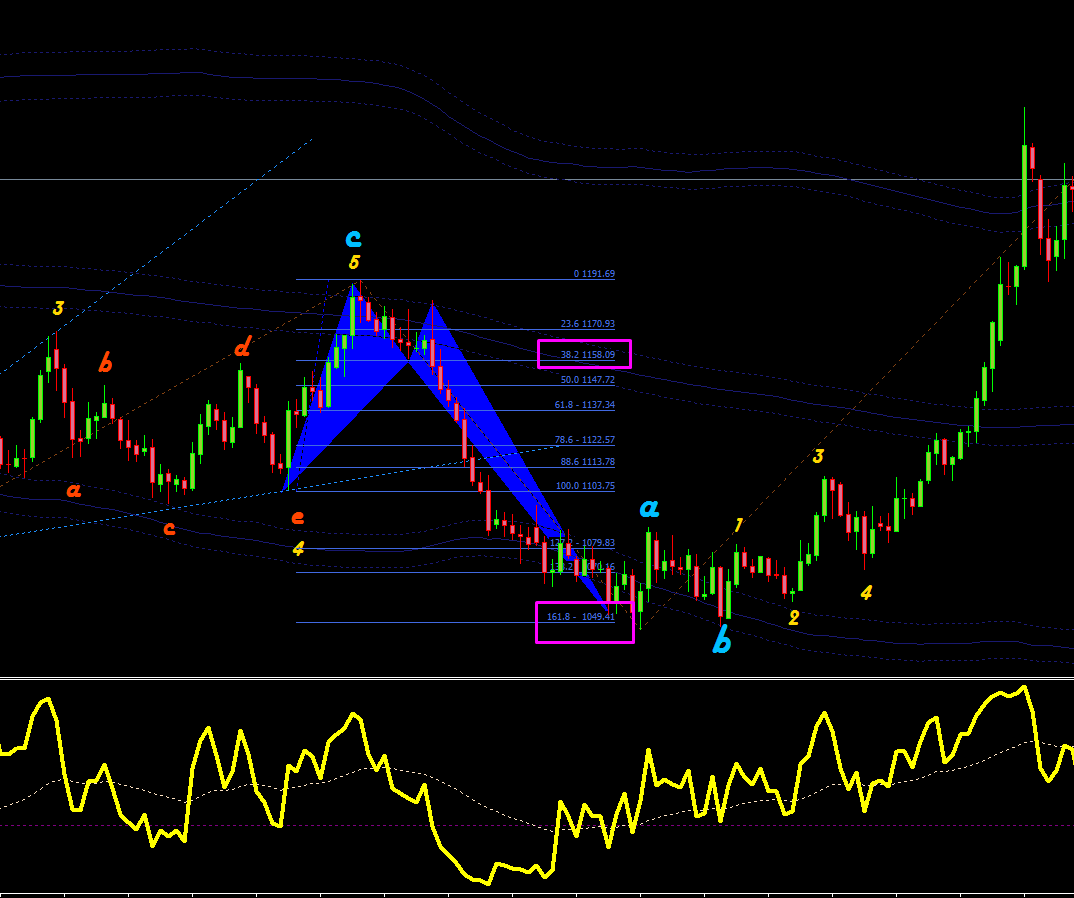Screen dimensions: 1074x898
Task: Select the Fibonacci label 0 1191.69
Action: 594,274
